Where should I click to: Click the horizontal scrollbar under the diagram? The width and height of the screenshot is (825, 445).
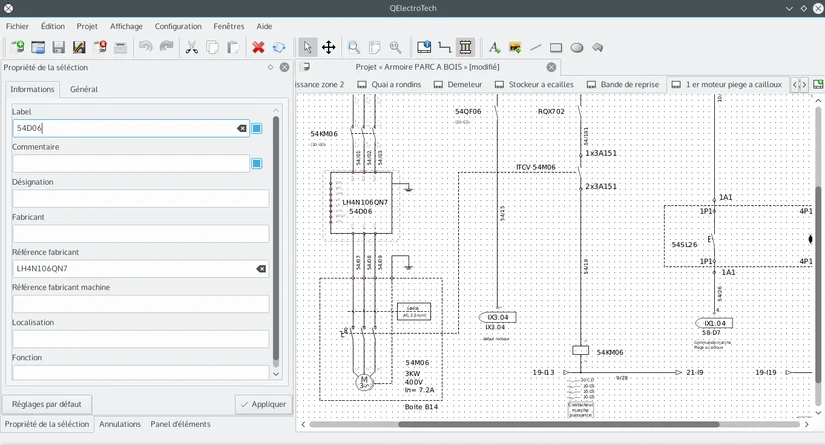pos(558,424)
